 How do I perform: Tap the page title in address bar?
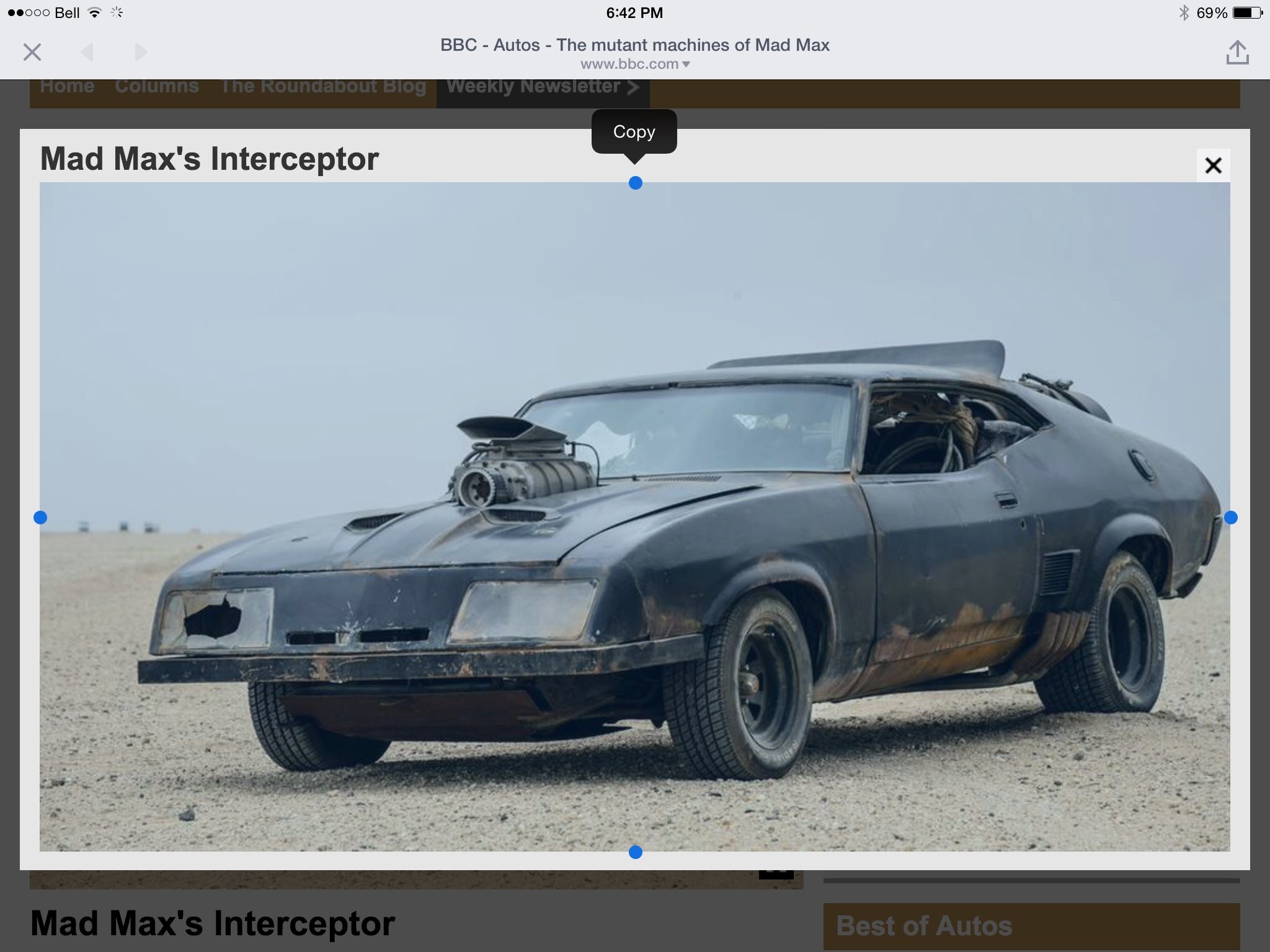[x=635, y=45]
